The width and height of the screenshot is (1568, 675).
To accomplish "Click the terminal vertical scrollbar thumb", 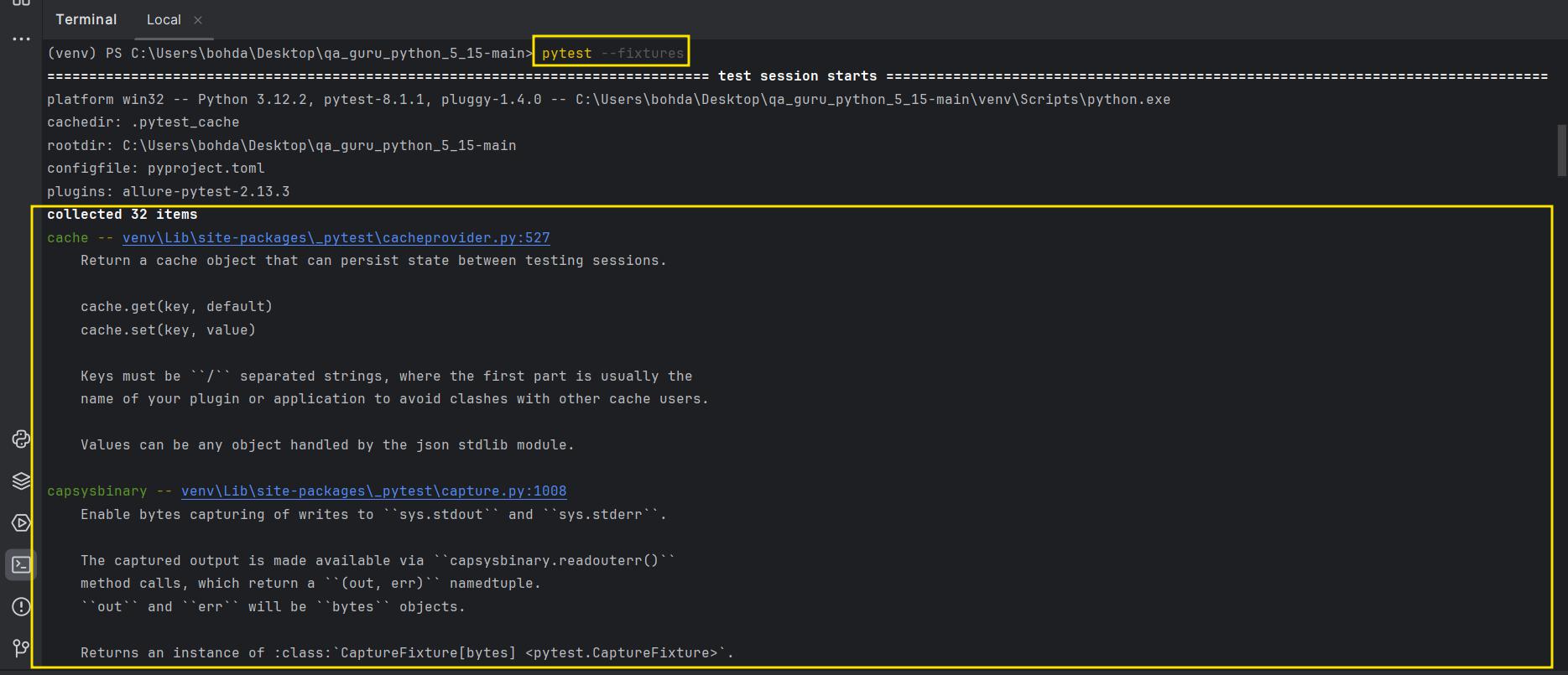I will pyautogui.click(x=1561, y=150).
